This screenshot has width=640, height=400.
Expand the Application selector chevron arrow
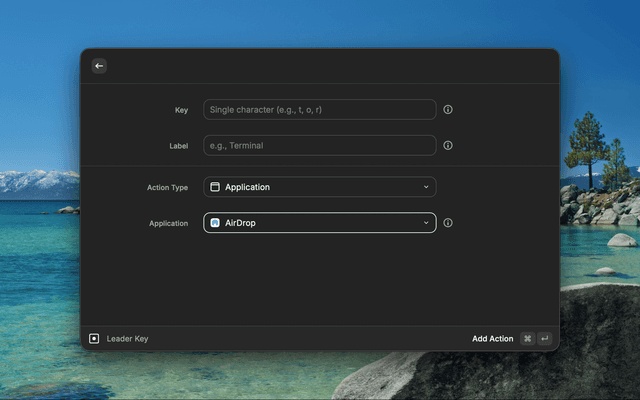[426, 223]
